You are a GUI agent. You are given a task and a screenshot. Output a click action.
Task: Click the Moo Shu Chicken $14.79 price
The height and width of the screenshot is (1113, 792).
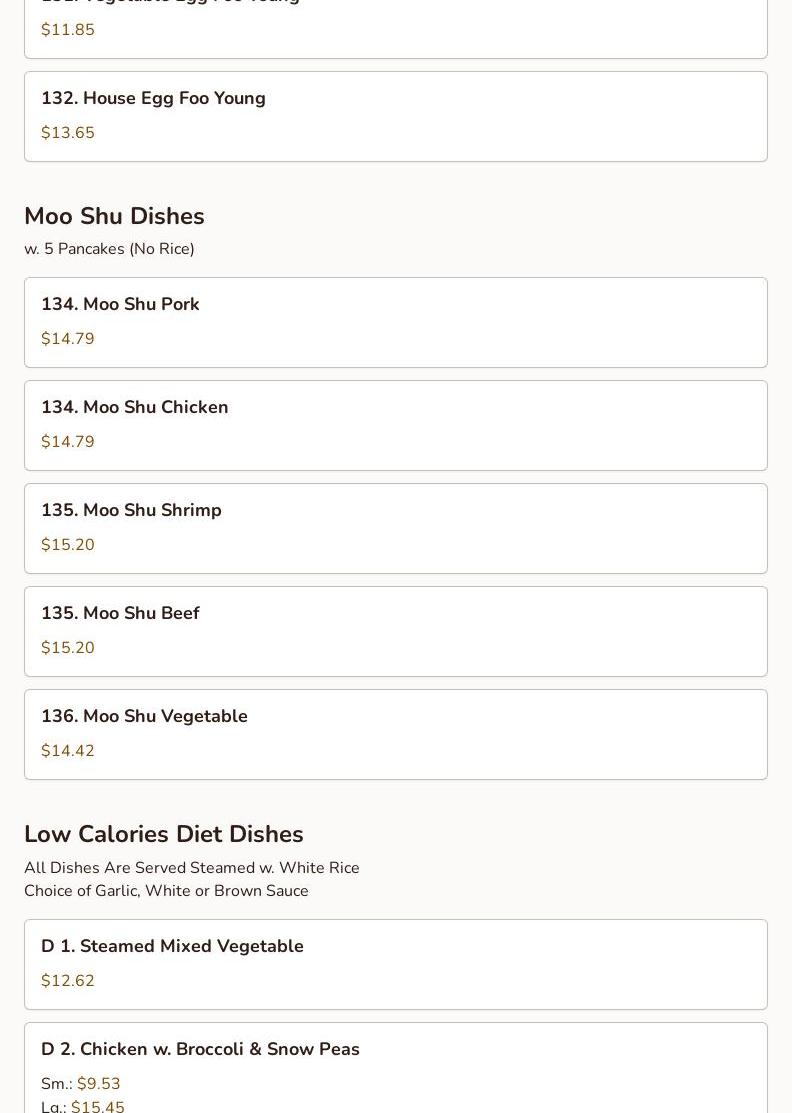tap(68, 442)
